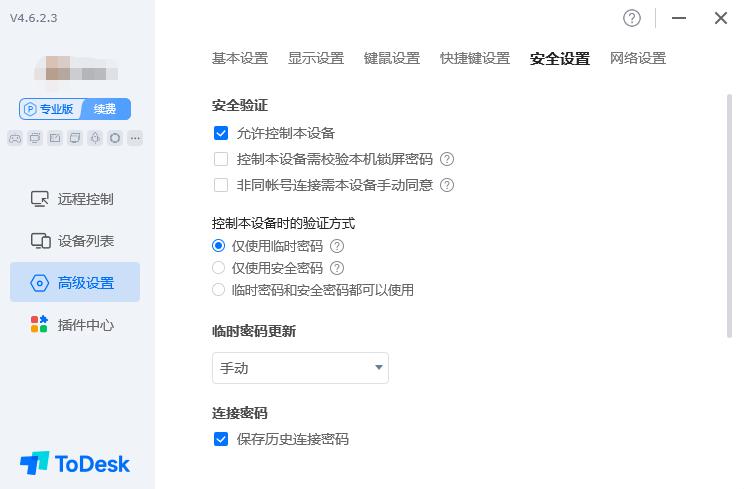
Task: Click the 安全验证 section heading
Action: coord(240,105)
